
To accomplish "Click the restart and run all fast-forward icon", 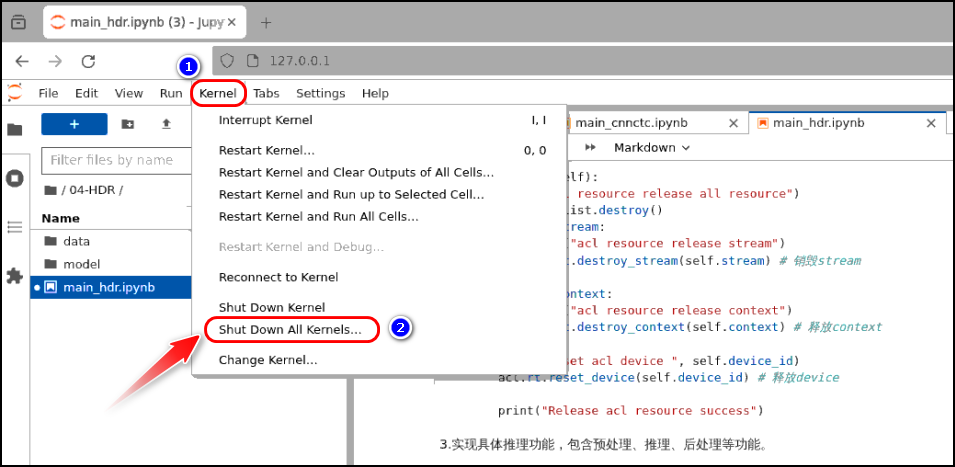I will point(590,147).
